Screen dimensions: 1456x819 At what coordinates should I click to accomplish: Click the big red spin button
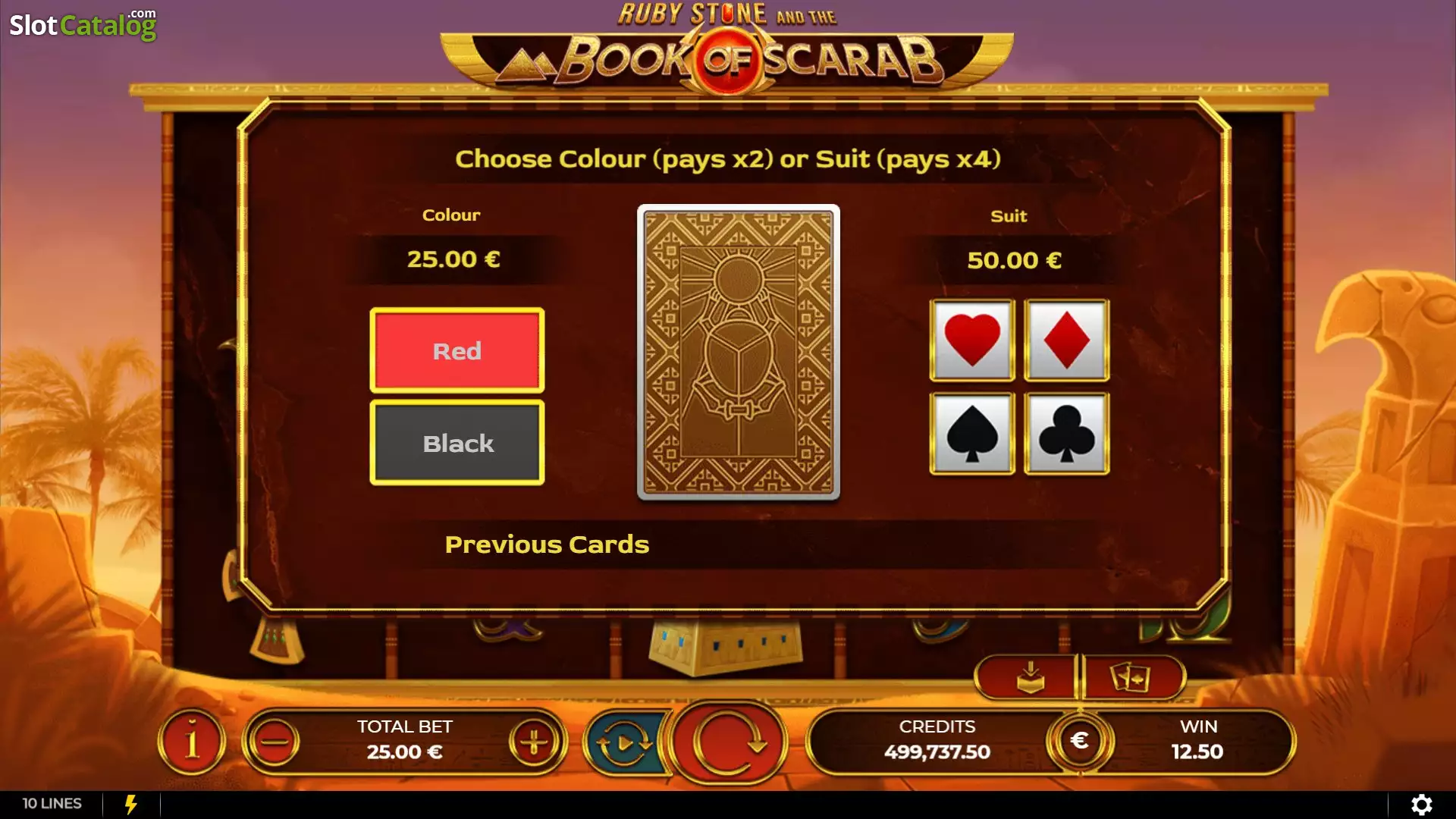(x=728, y=743)
